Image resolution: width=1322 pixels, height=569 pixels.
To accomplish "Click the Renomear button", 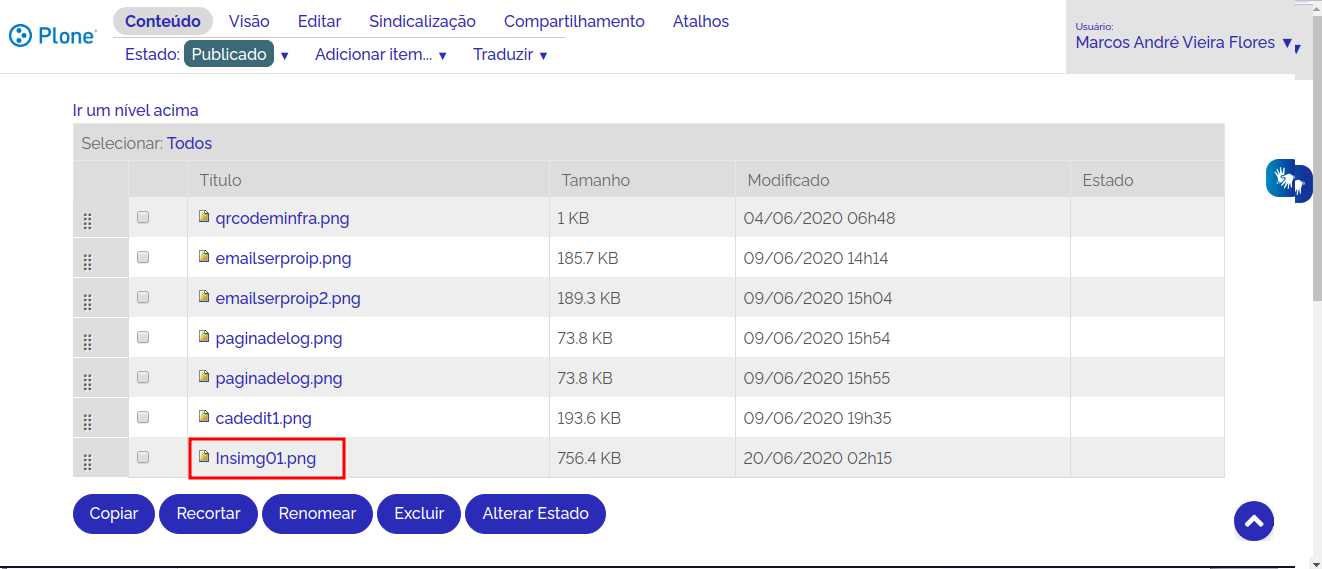I will [x=317, y=513].
